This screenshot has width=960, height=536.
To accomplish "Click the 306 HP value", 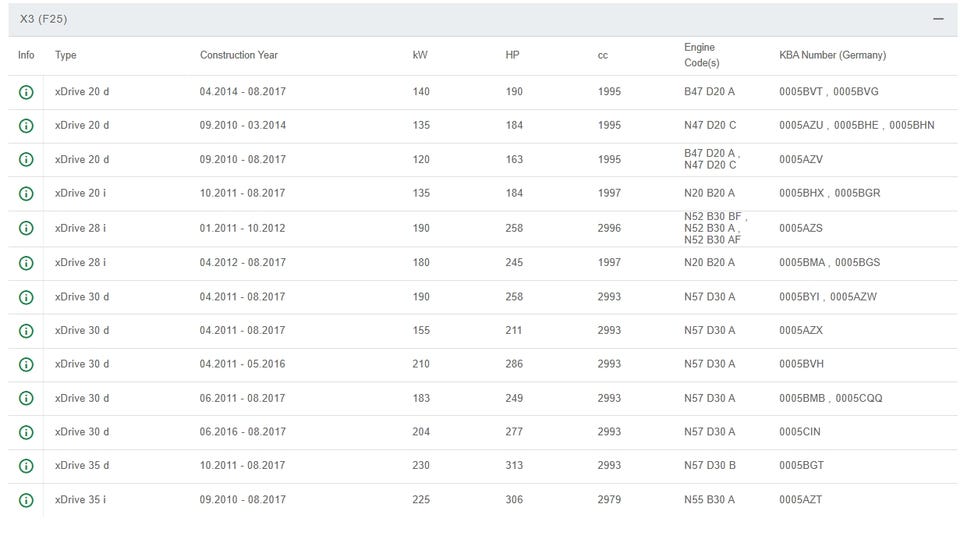I will pyautogui.click(x=514, y=500).
